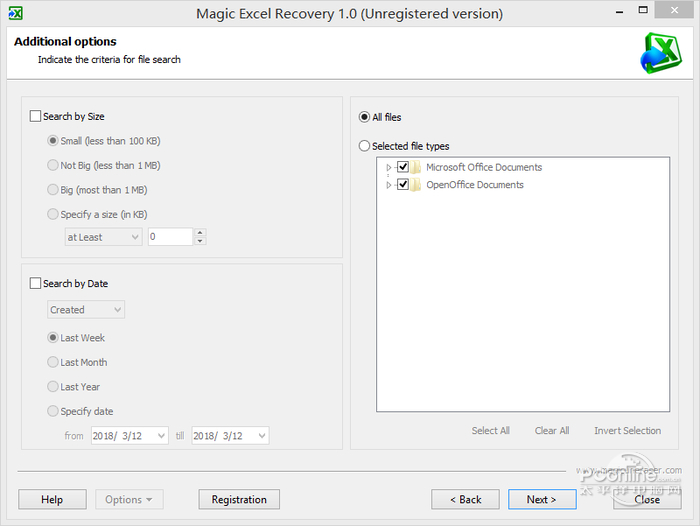Uncheck OpenOffice Documents checkbox
Viewport: 700px width, 526px height.
click(403, 184)
